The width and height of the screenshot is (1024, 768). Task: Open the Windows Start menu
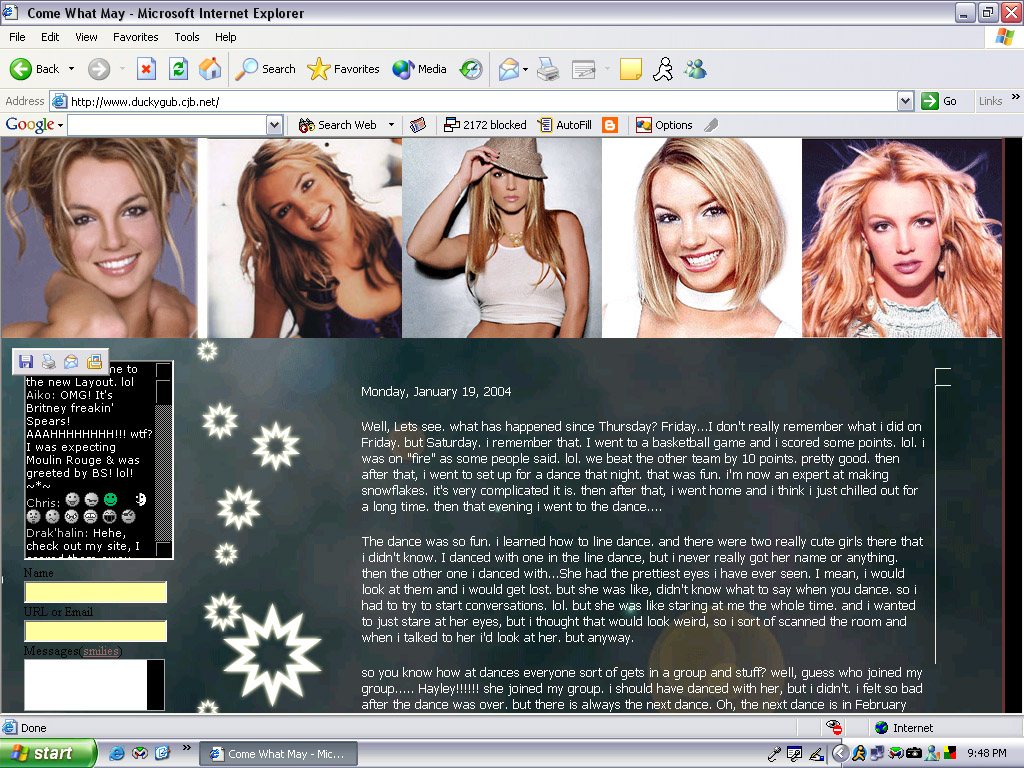point(48,753)
